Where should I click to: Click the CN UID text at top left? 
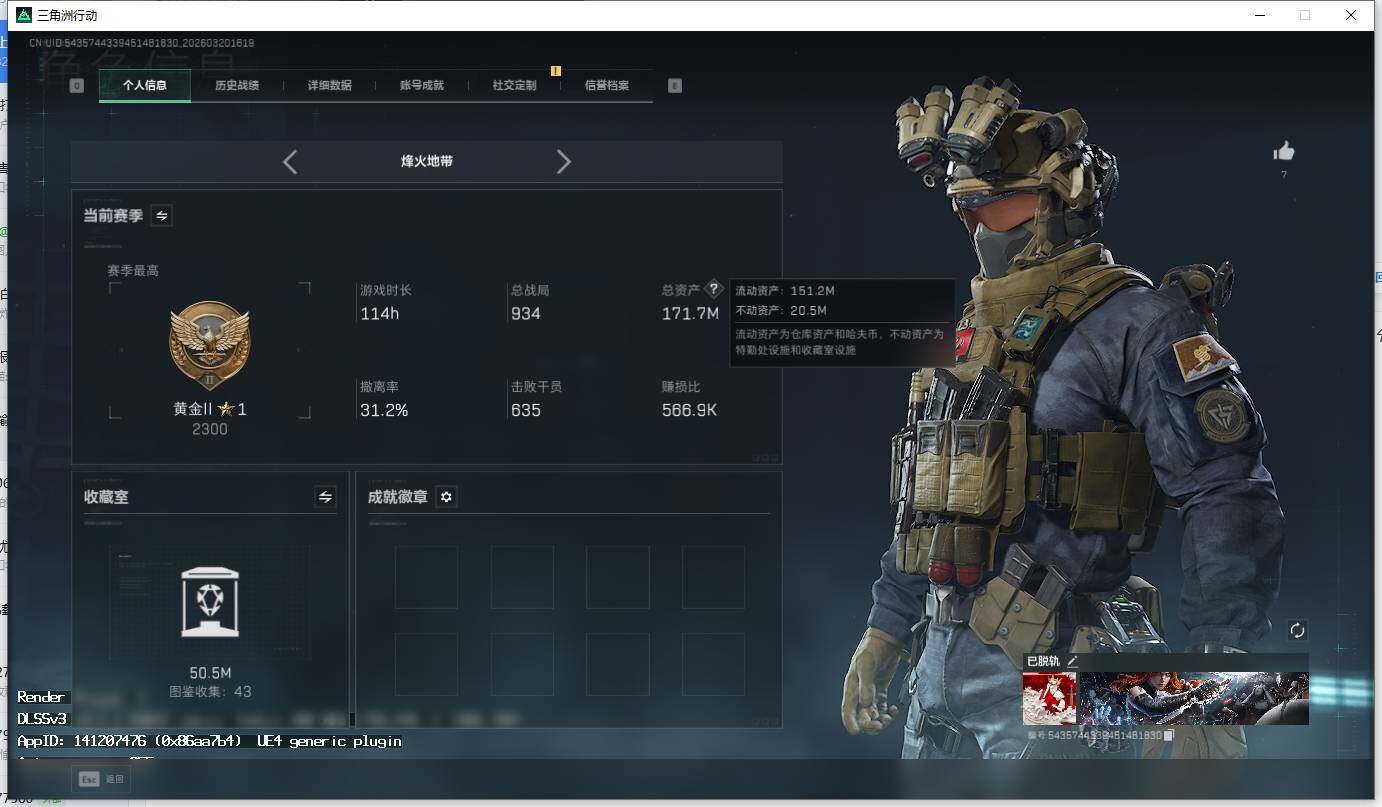click(x=141, y=44)
